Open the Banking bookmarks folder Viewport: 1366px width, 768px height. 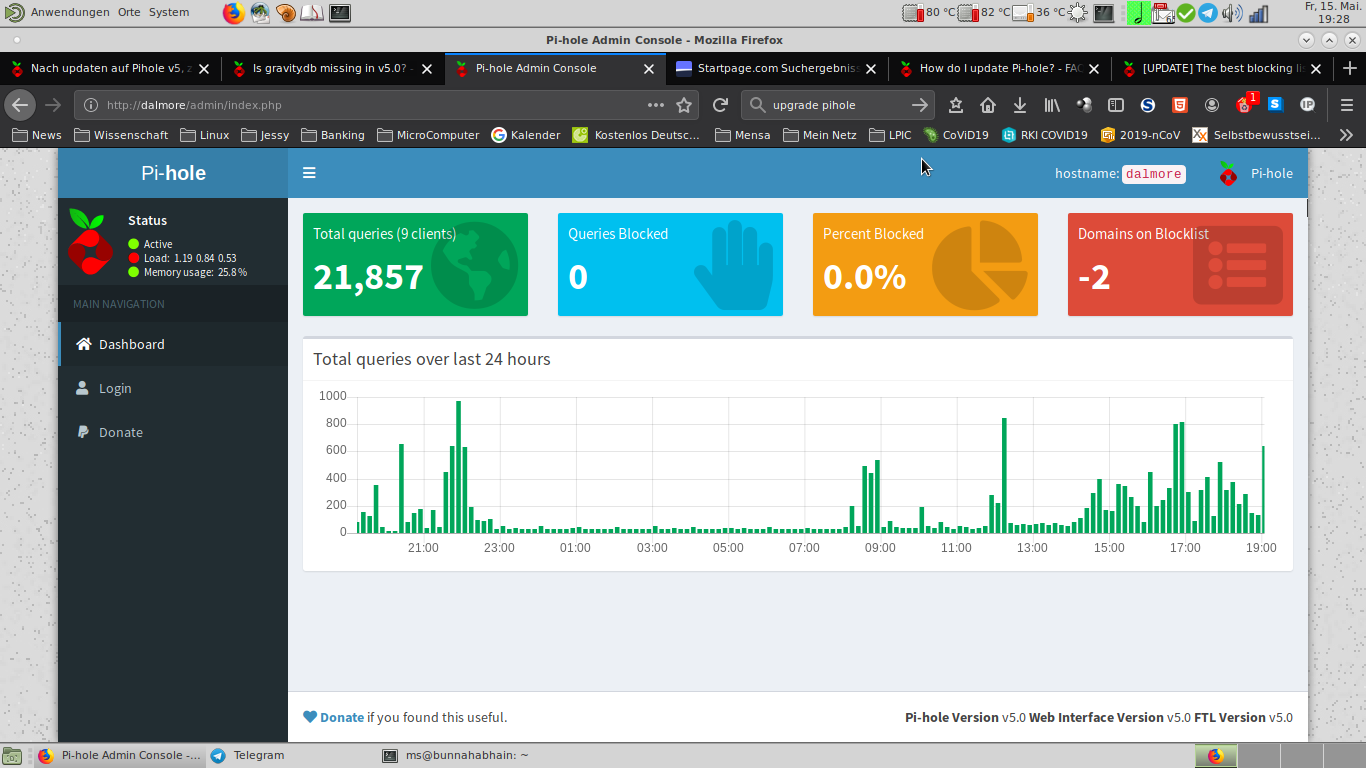point(333,135)
